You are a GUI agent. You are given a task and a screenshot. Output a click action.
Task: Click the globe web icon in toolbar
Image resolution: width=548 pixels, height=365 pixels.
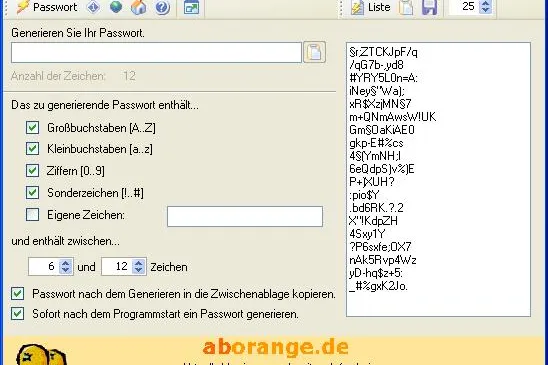click(x=116, y=7)
